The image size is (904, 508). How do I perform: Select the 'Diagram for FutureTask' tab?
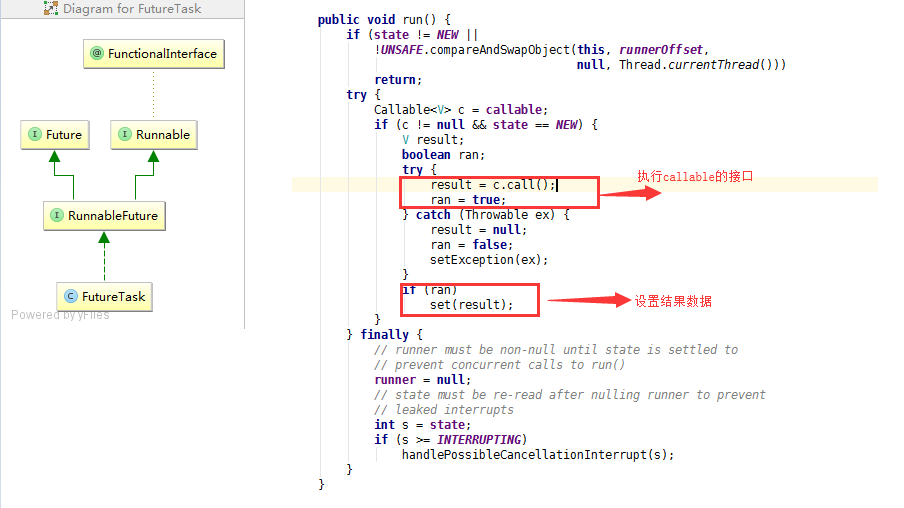click(123, 9)
